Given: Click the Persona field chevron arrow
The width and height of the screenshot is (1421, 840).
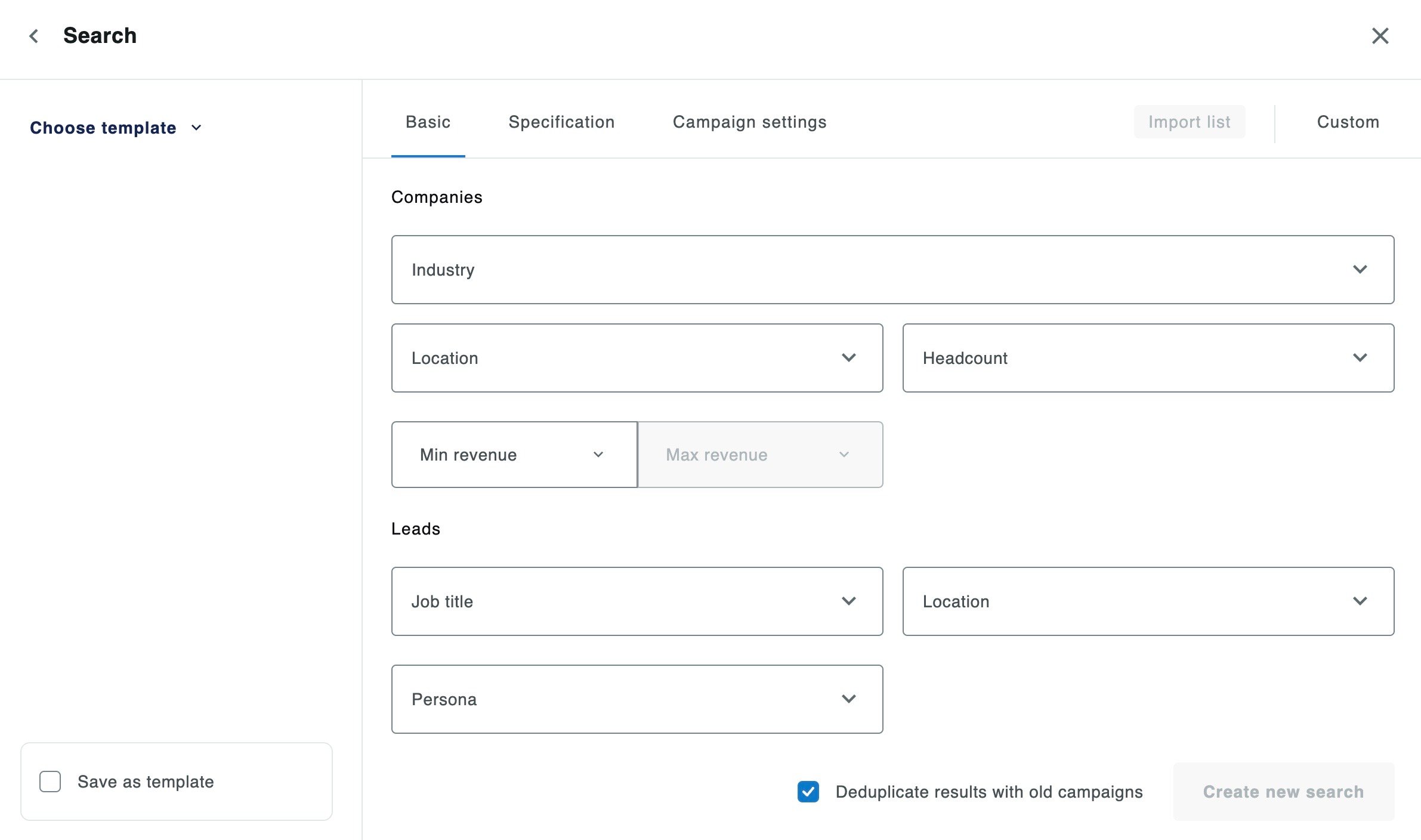Looking at the screenshot, I should click(848, 699).
